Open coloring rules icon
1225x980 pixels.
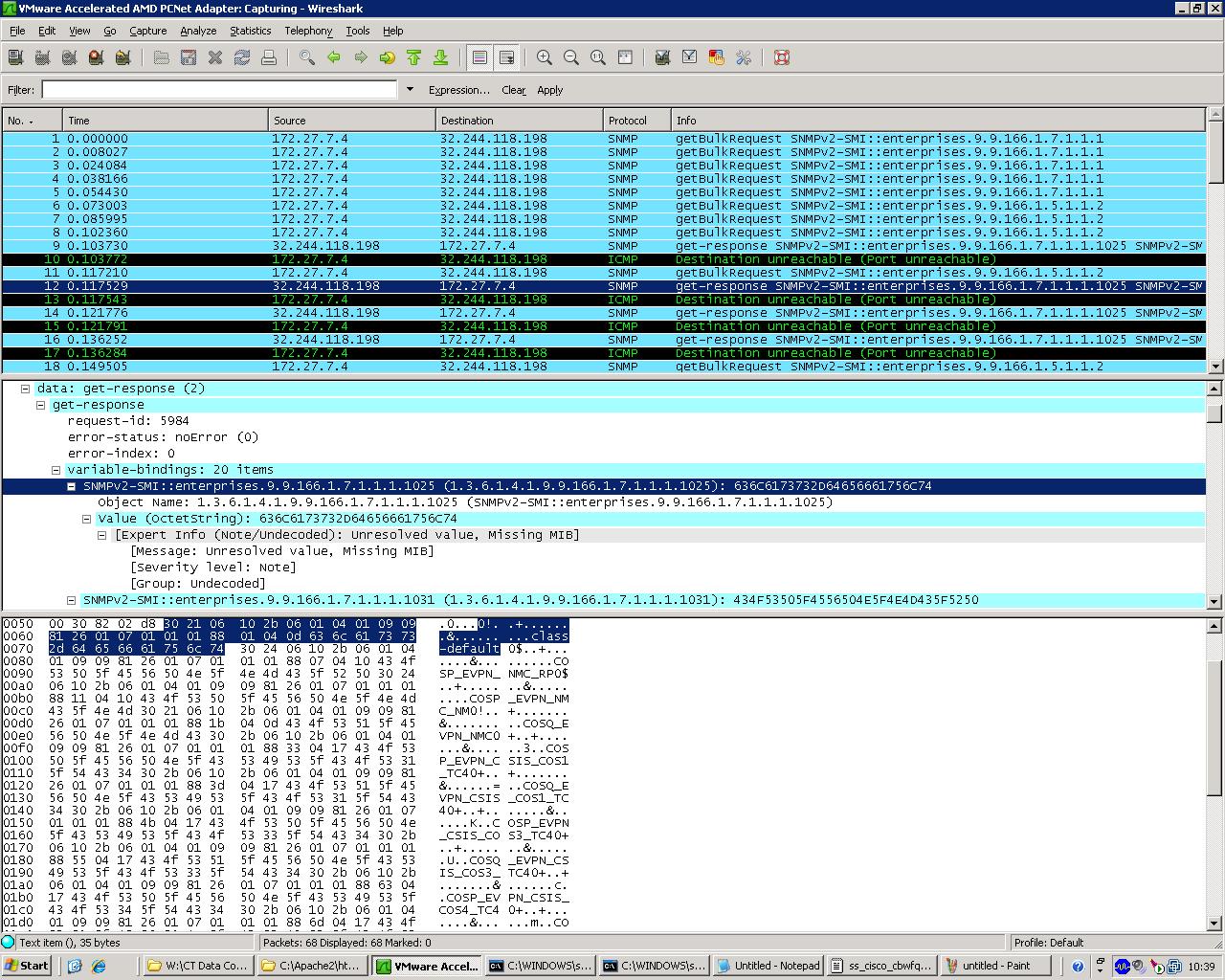pos(716,57)
